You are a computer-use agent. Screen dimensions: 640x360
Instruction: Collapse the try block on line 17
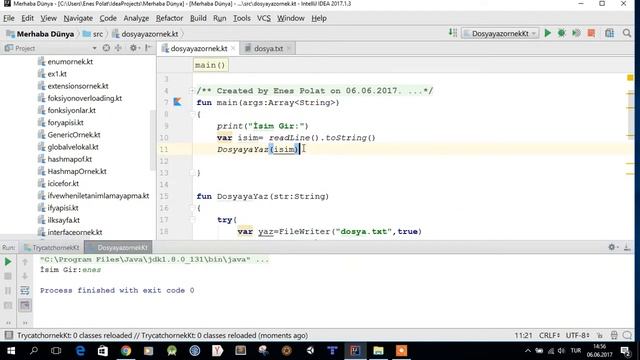193,220
